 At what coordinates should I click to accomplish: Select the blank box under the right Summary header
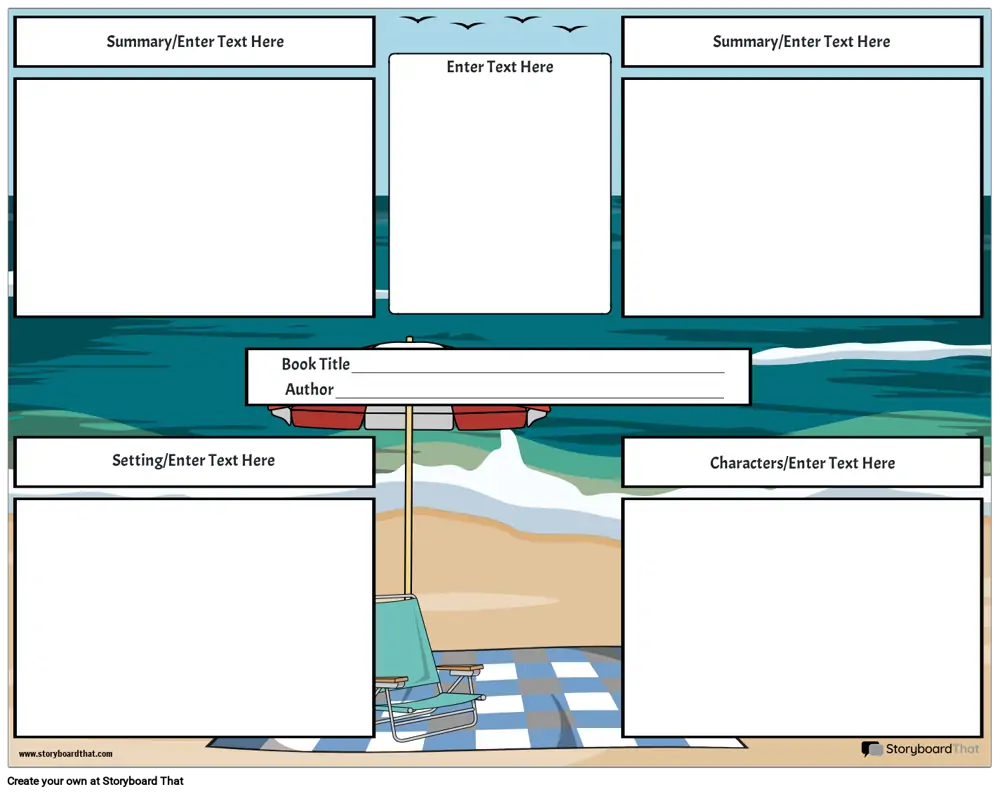click(801, 197)
